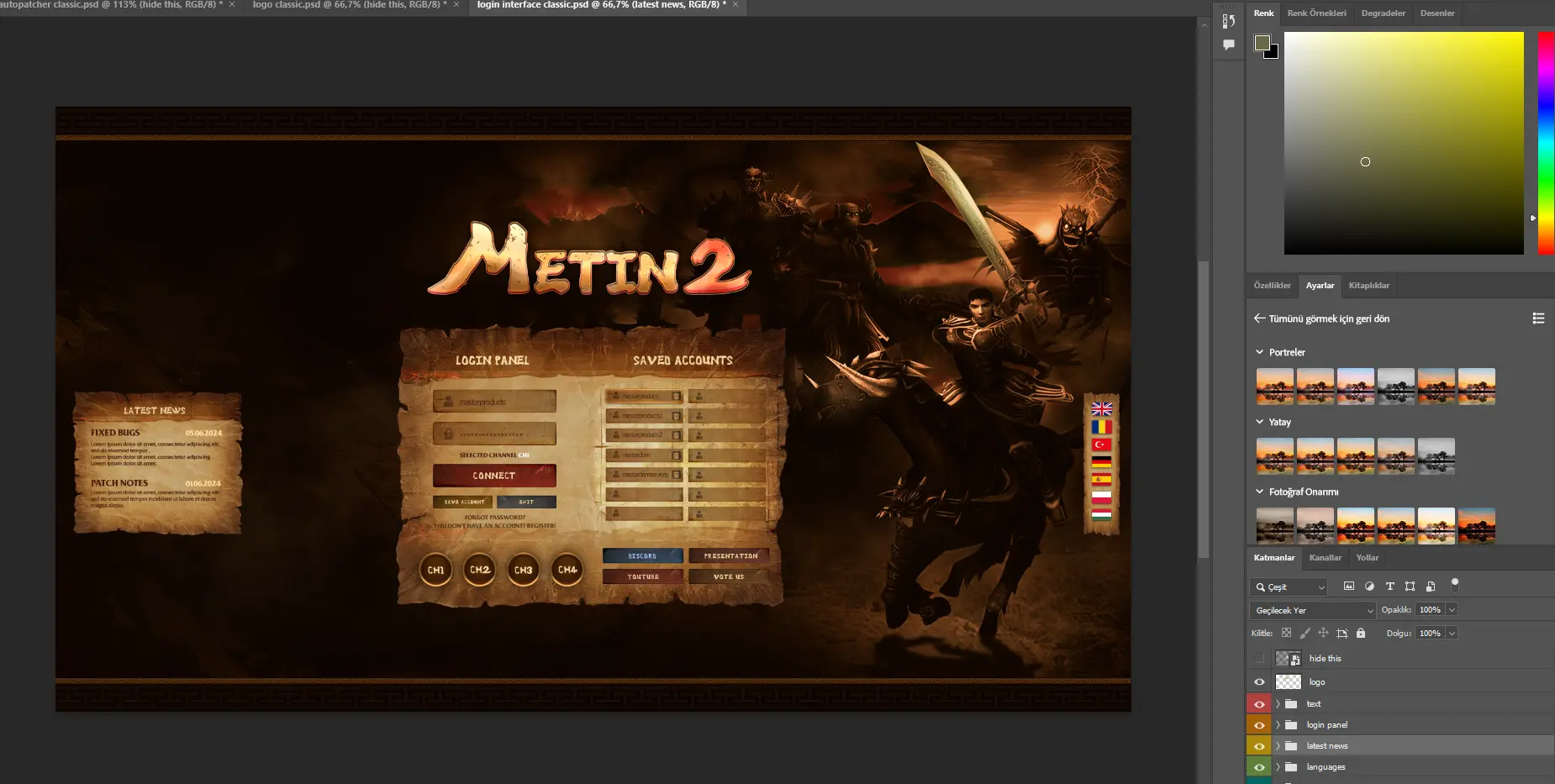Viewport: 1555px width, 784px height.
Task: Open the Degradeler tab
Action: pos(1383,13)
